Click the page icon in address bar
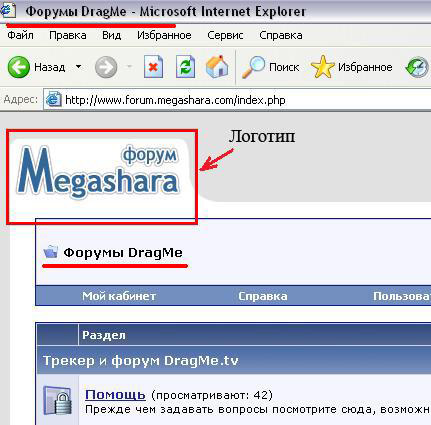 [53, 100]
